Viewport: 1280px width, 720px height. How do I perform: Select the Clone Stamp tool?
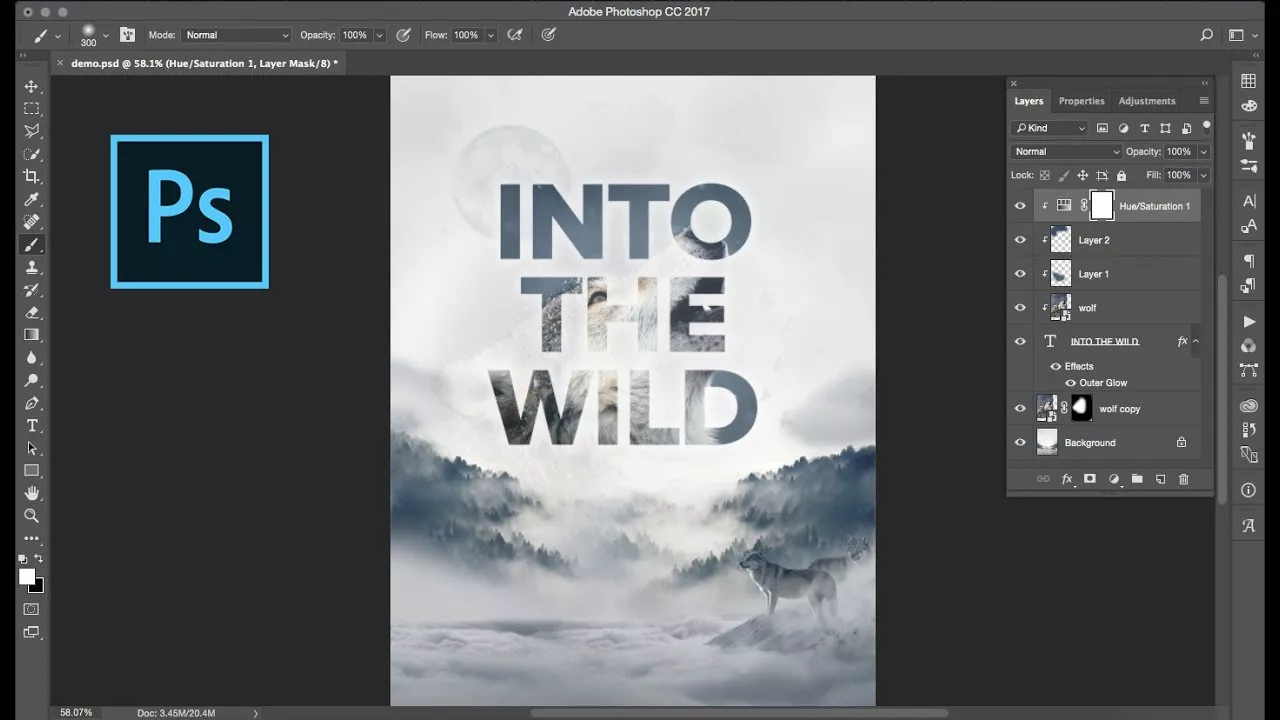[32, 267]
